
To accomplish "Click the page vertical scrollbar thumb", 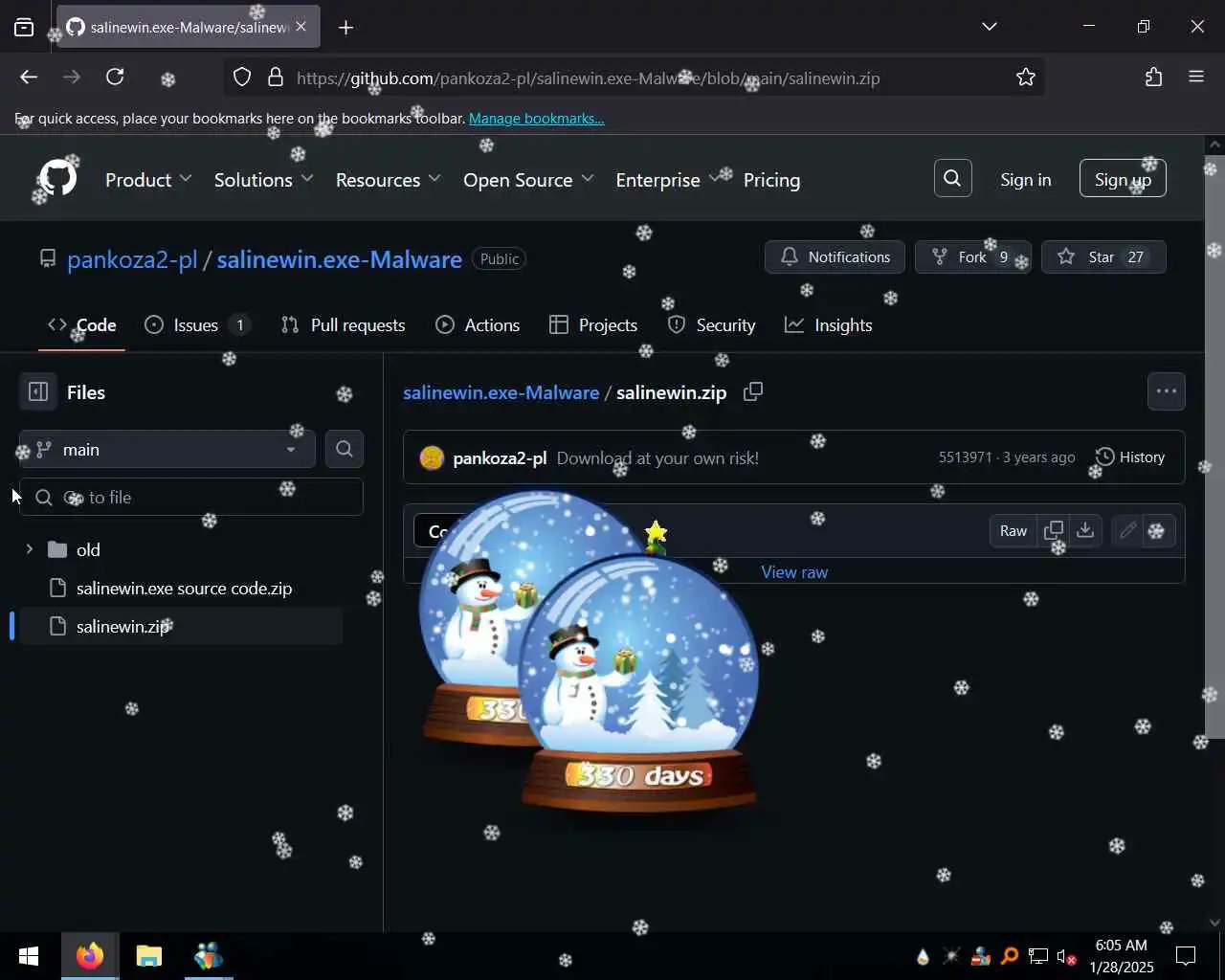I will 1214,445.
